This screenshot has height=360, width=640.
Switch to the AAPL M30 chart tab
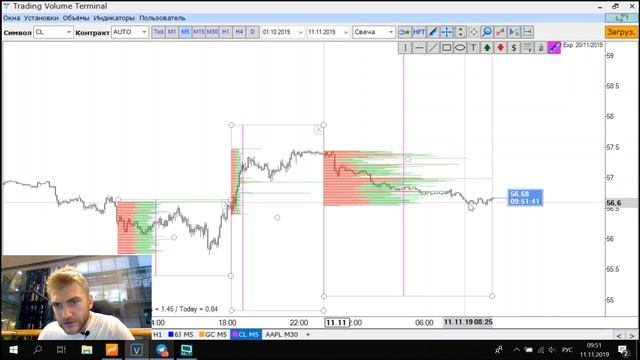coord(282,335)
